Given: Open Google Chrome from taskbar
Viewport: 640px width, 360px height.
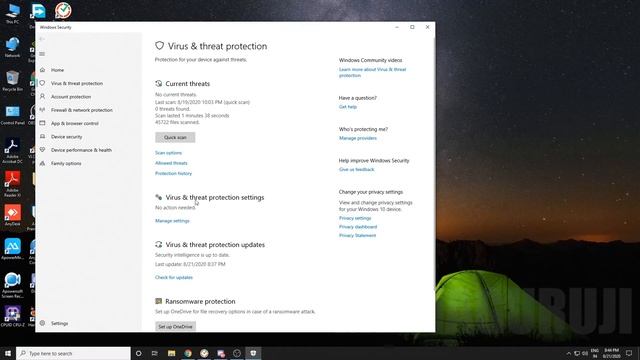Looking at the screenshot, I should pyautogui.click(x=188, y=353).
